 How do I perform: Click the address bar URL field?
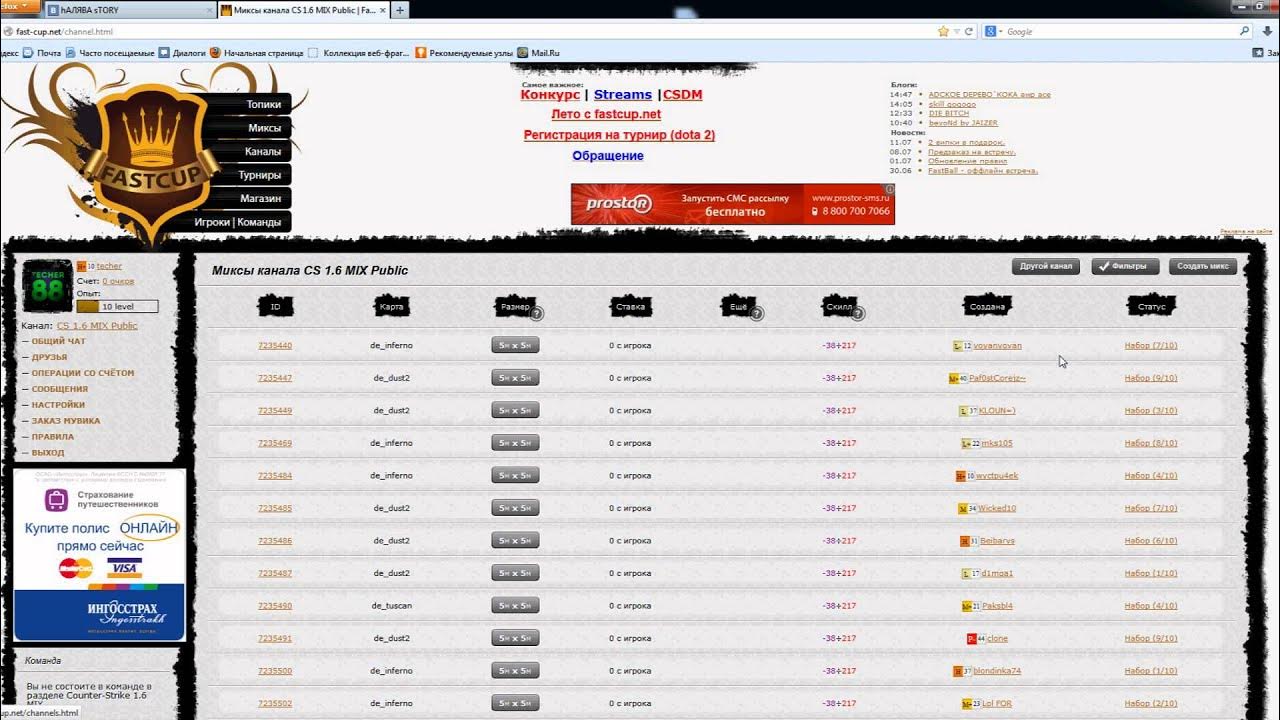pos(470,32)
